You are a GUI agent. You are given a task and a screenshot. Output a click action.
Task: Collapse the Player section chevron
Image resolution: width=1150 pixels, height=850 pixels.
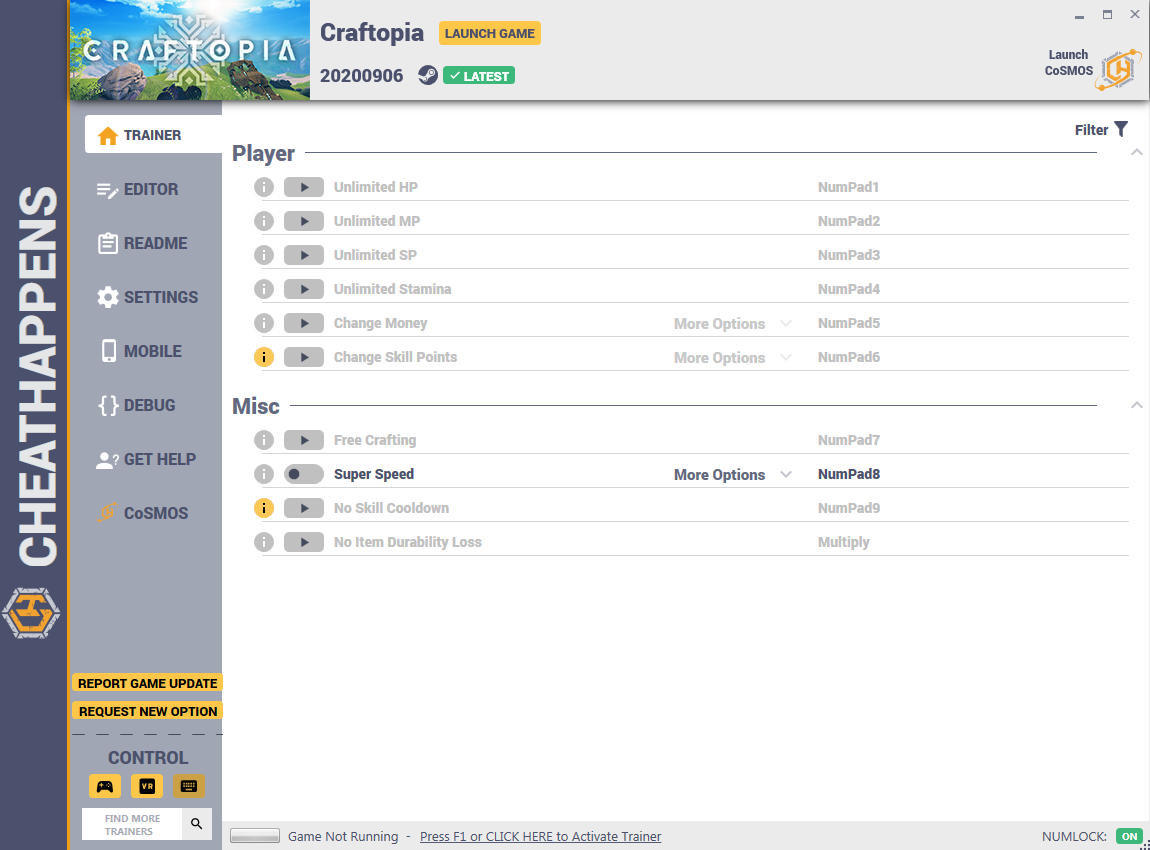[1136, 152]
